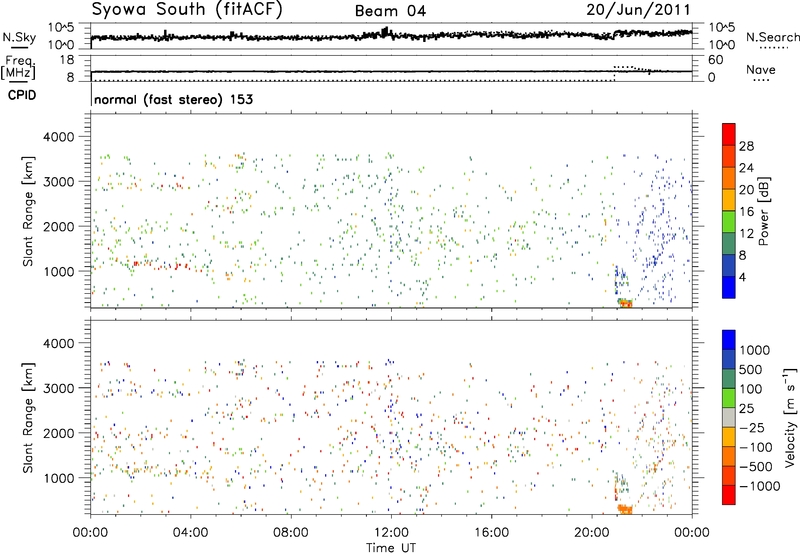Click the 'Slant Range [km]' label of the Velocity panel
800x554 pixels.
[28, 418]
